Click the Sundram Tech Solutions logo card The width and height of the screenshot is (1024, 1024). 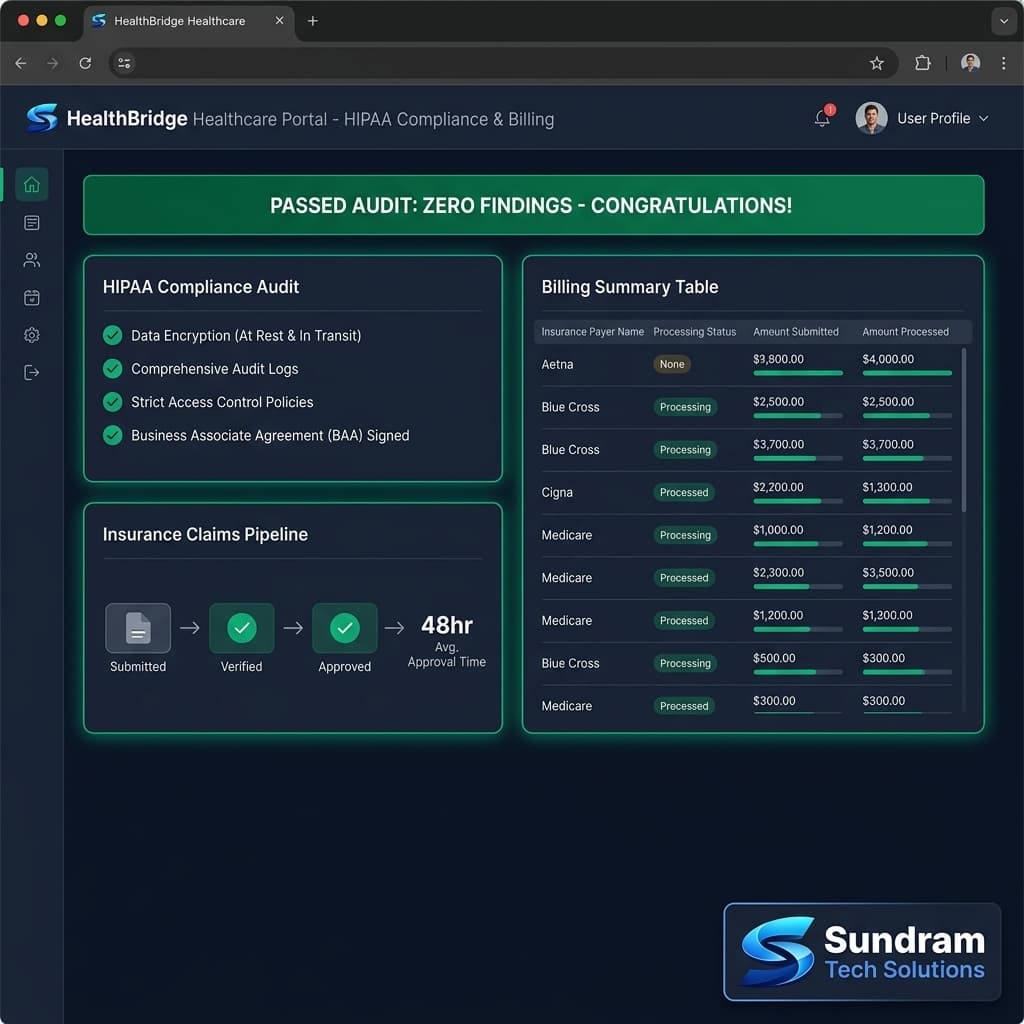pos(862,952)
